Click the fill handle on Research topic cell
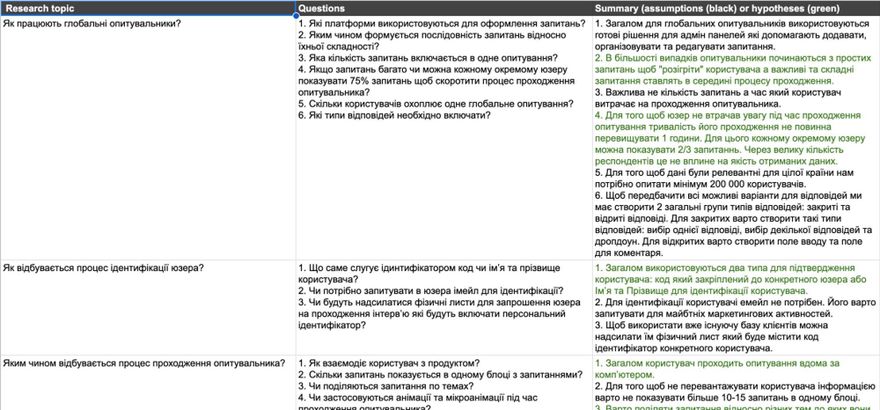 pos(295,16)
